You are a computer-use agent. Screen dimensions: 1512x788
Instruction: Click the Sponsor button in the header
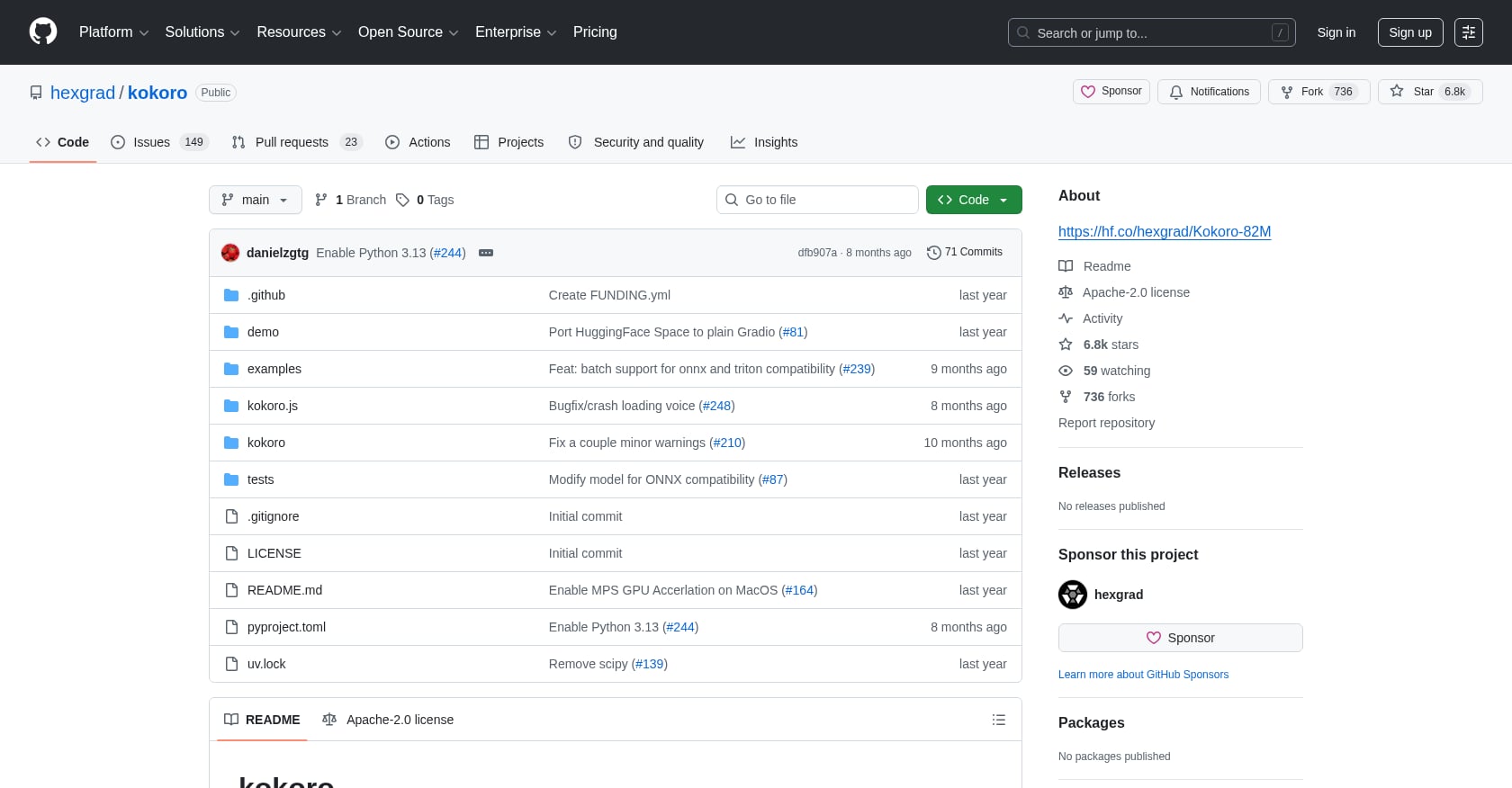pos(1111,92)
